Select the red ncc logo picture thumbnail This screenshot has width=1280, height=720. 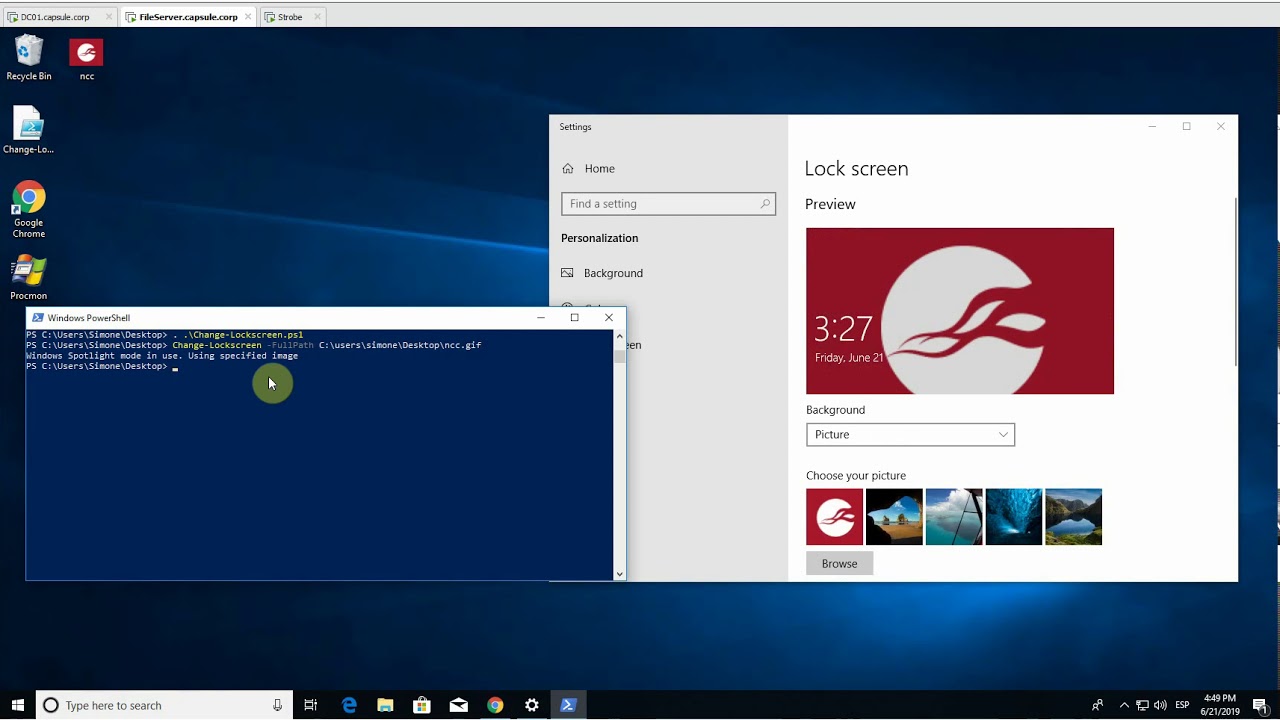tap(834, 517)
